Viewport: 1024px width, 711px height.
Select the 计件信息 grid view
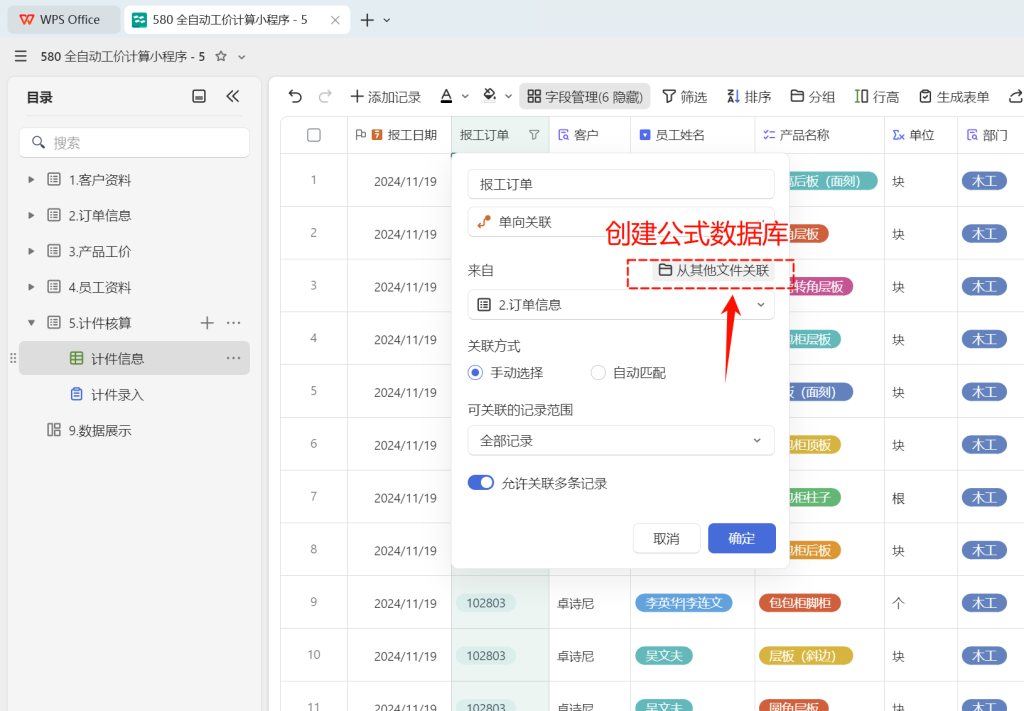[x=135, y=358]
